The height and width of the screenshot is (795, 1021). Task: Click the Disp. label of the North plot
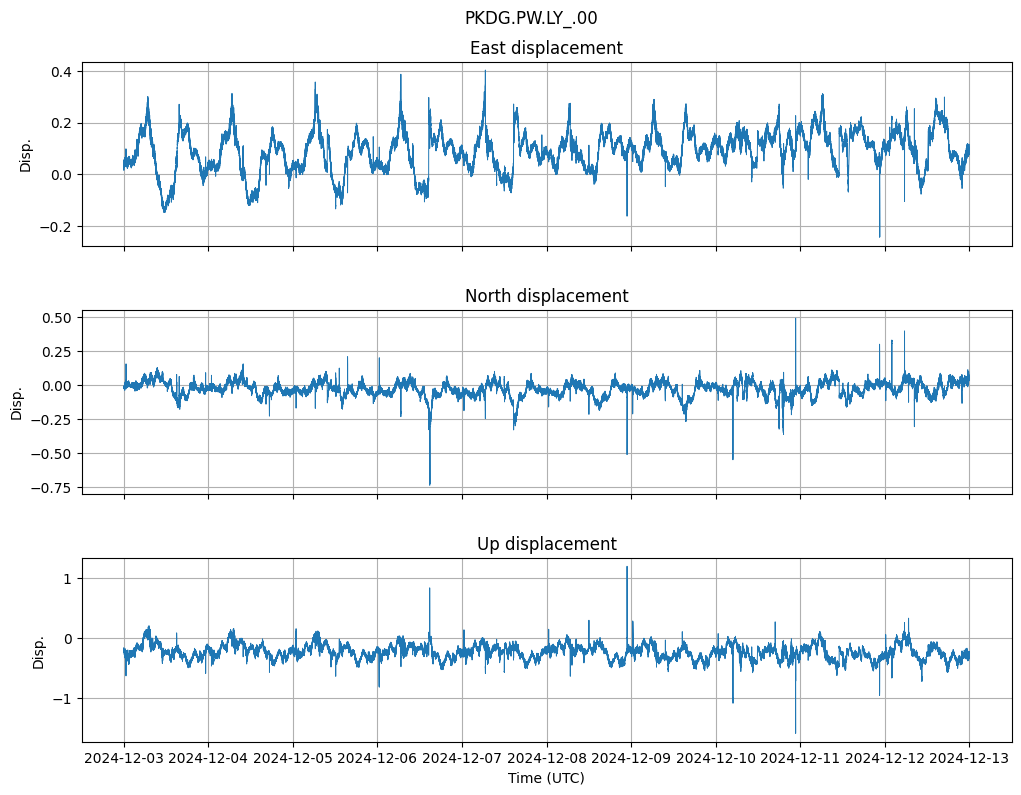tap(17, 403)
